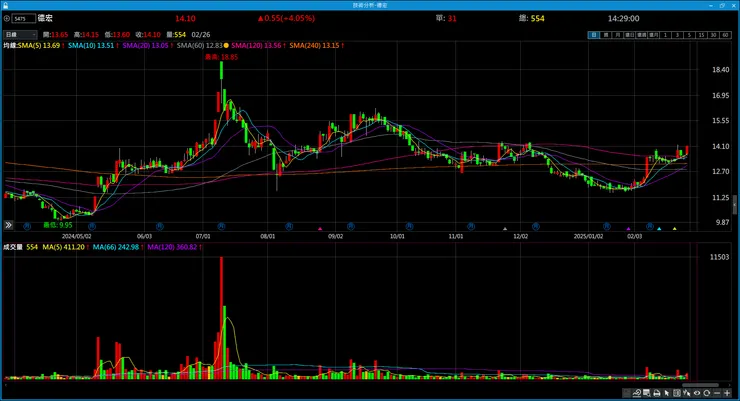Click the 02/26 date in OHLC row
Viewport: 740px width, 401px height.
pyautogui.click(x=201, y=34)
